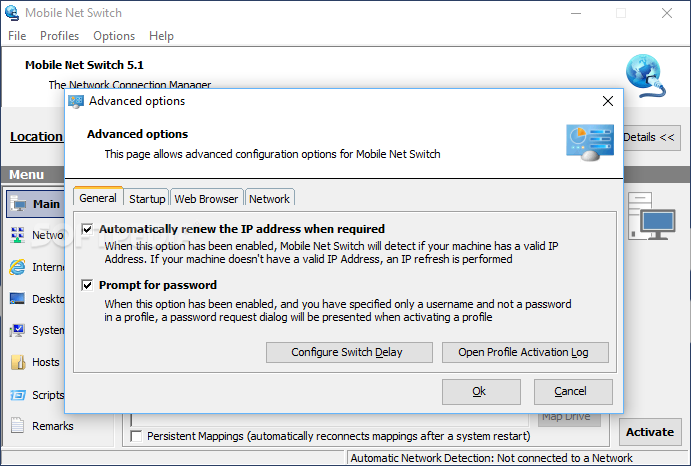Select Remarks label in sidebar
The height and width of the screenshot is (466, 691).
pyautogui.click(x=53, y=426)
